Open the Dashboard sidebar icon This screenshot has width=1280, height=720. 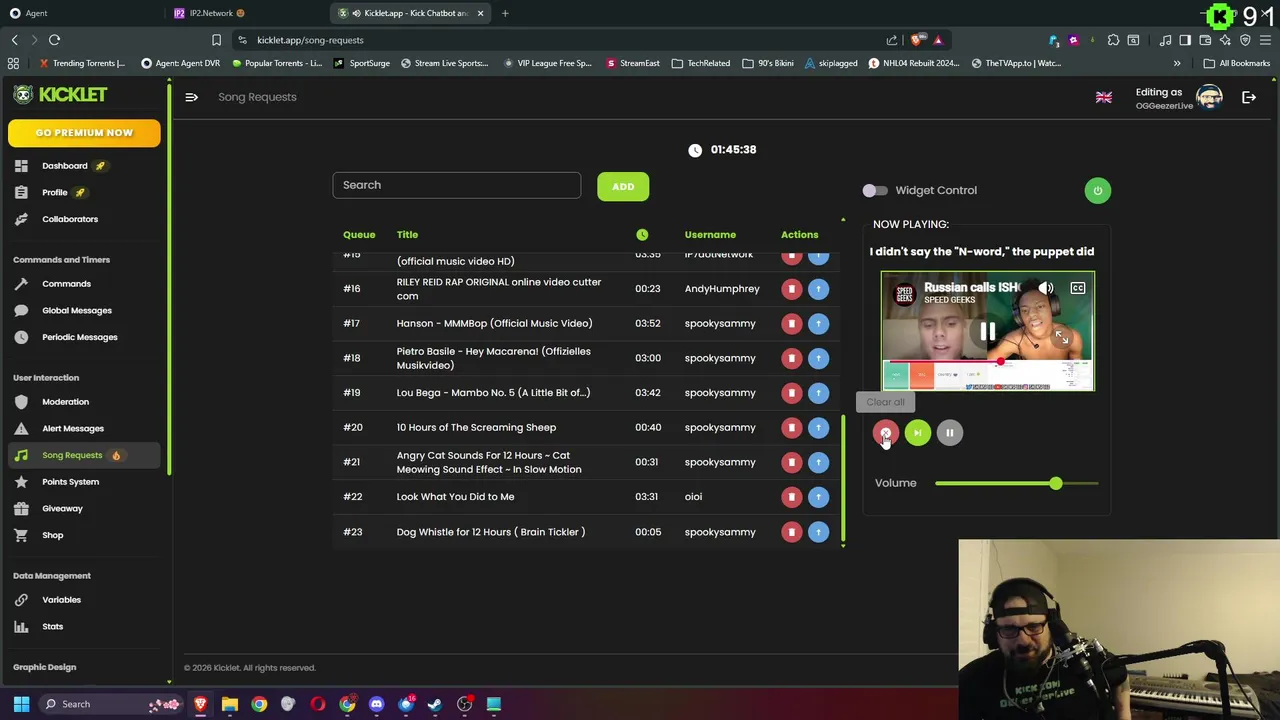21,166
